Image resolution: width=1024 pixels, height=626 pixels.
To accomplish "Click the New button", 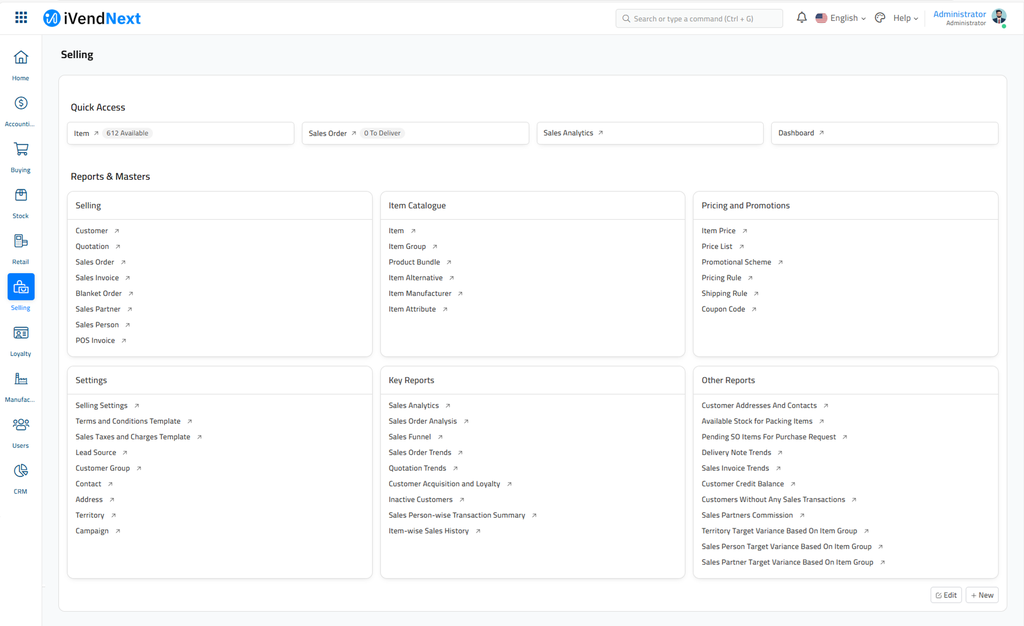I will 982,595.
